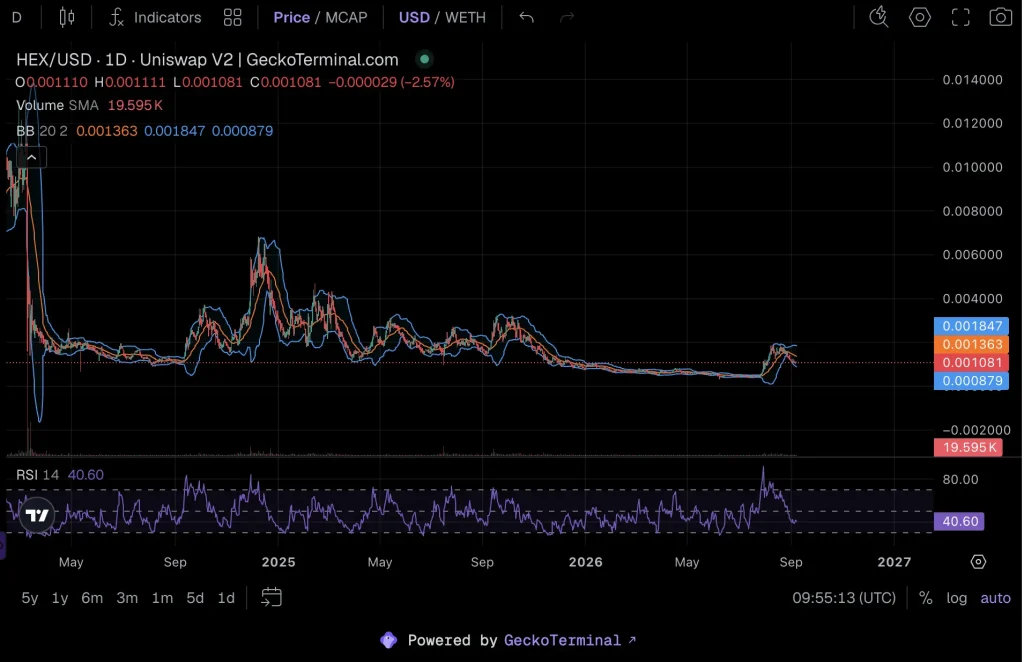Toggle auto scale
This screenshot has height=662, width=1024.
coord(995,598)
